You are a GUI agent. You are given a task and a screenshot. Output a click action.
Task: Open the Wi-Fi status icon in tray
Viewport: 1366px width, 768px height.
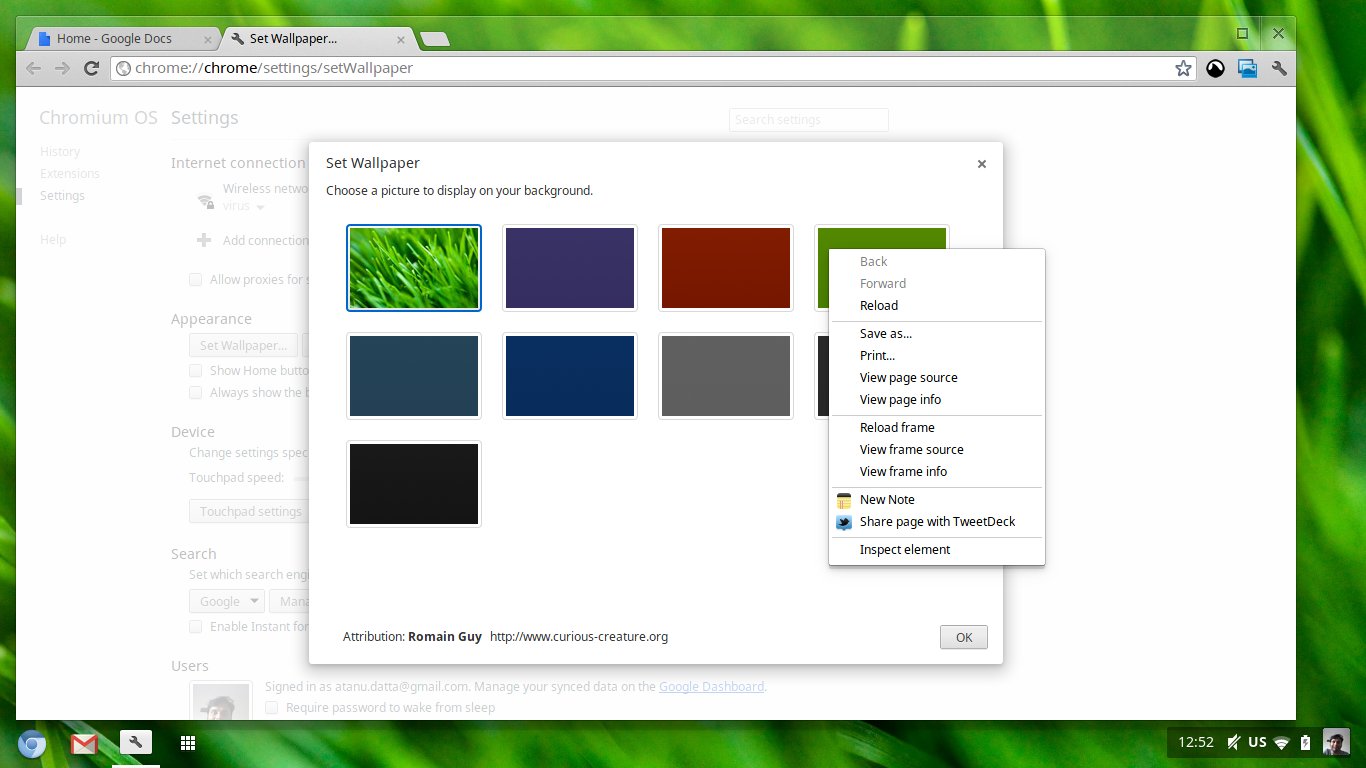(x=1281, y=742)
